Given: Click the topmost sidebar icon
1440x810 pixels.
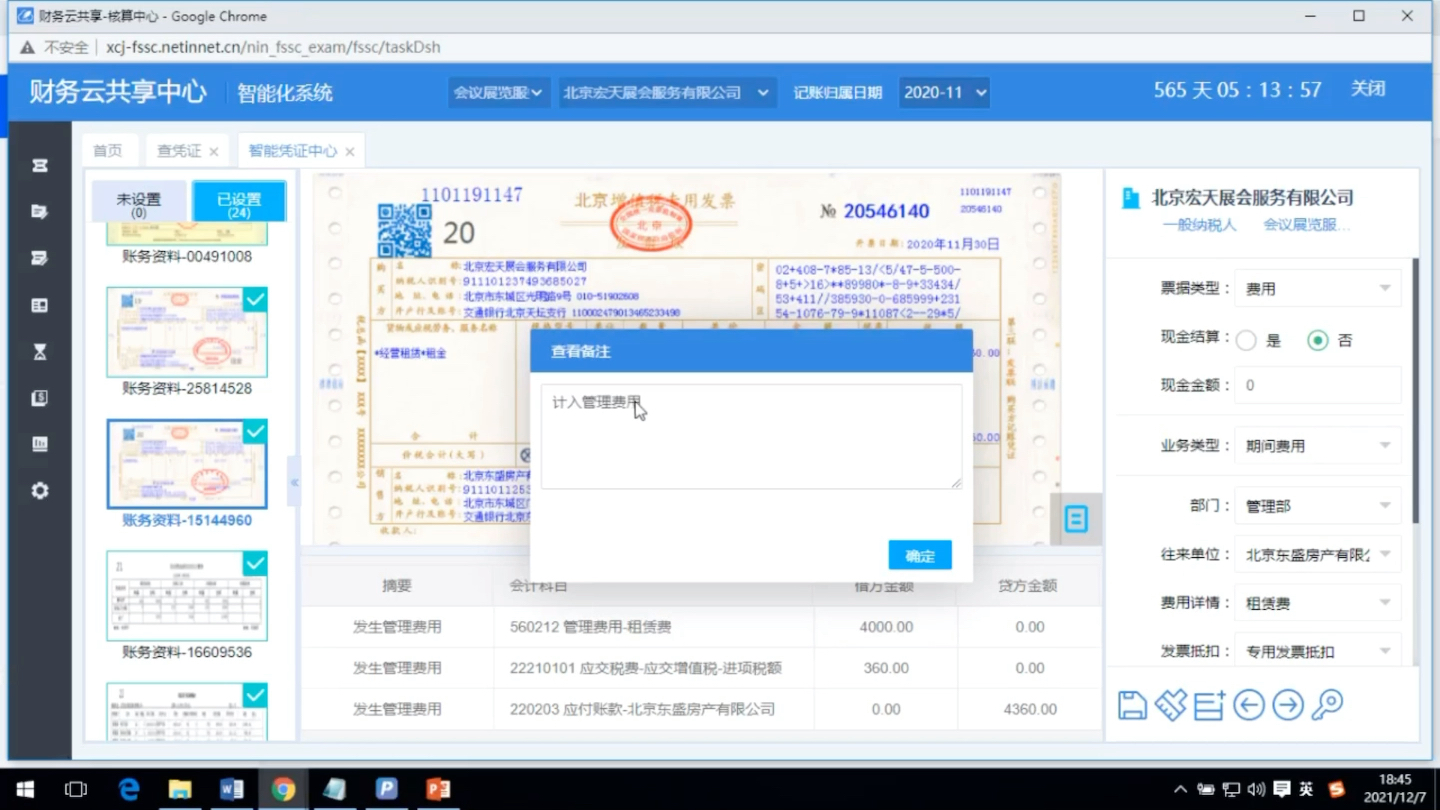Looking at the screenshot, I should point(40,165).
